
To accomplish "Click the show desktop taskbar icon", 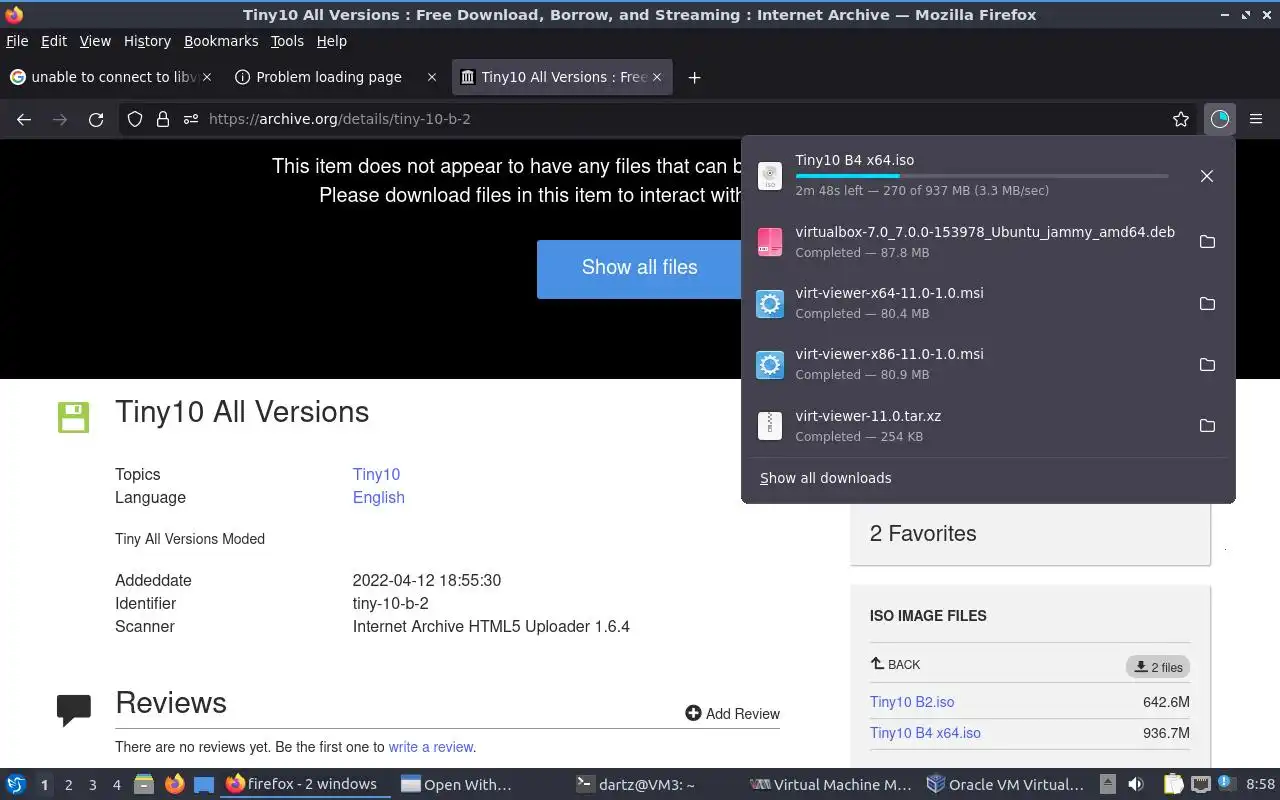I will point(204,785).
